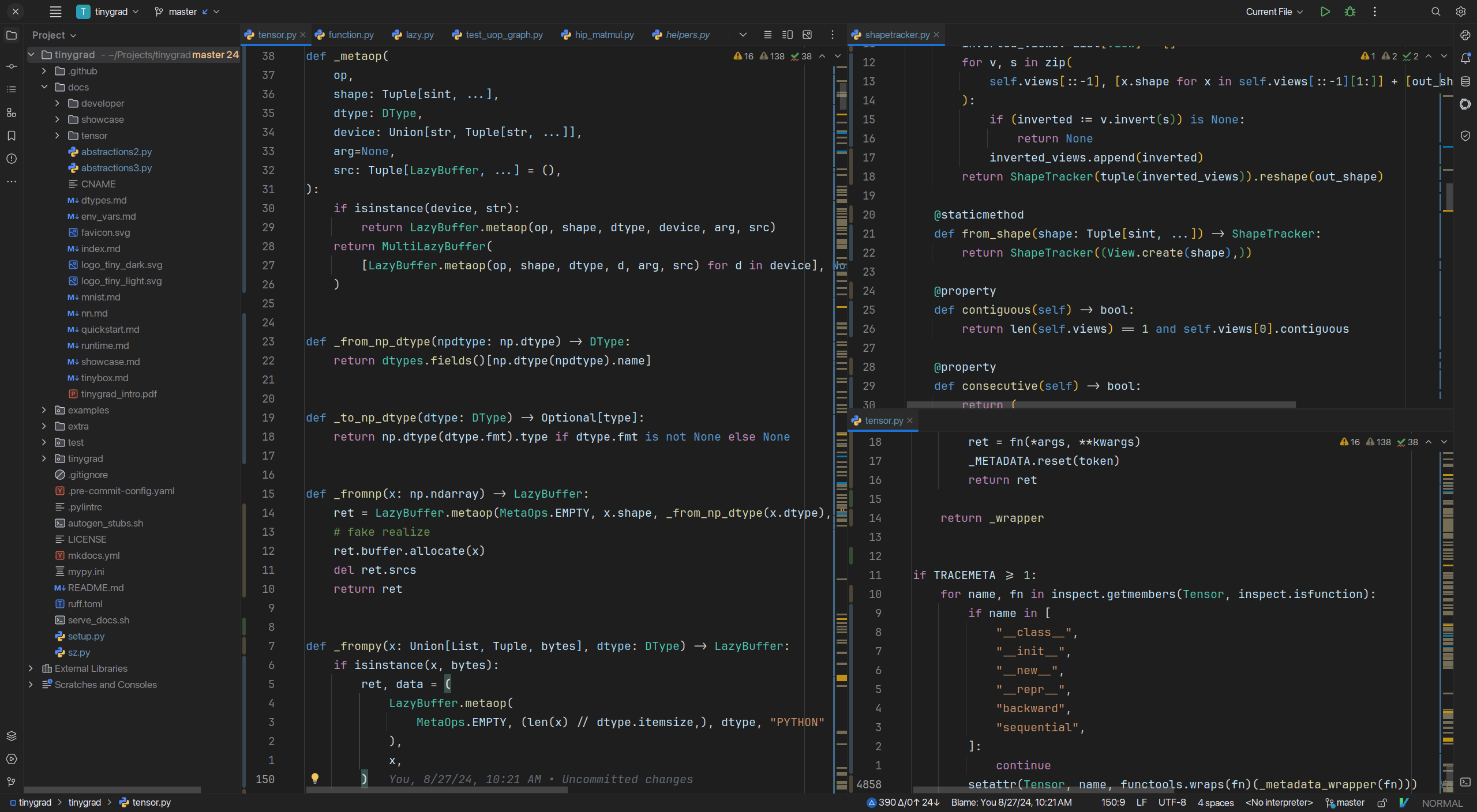Switch to editor and preview split mode icon
1477x812 pixels.
[x=788, y=35]
